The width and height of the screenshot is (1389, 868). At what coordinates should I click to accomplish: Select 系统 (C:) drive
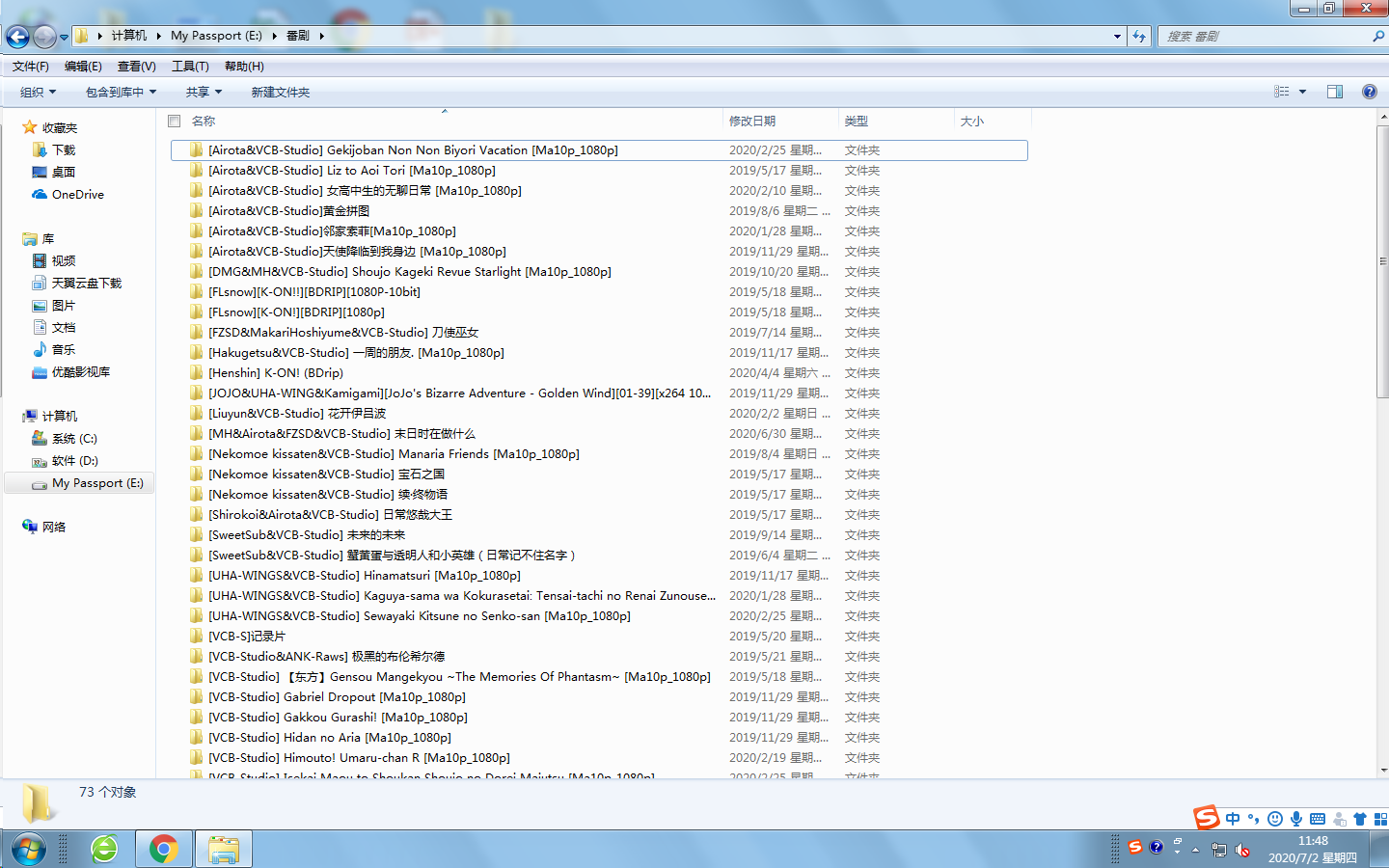66,439
